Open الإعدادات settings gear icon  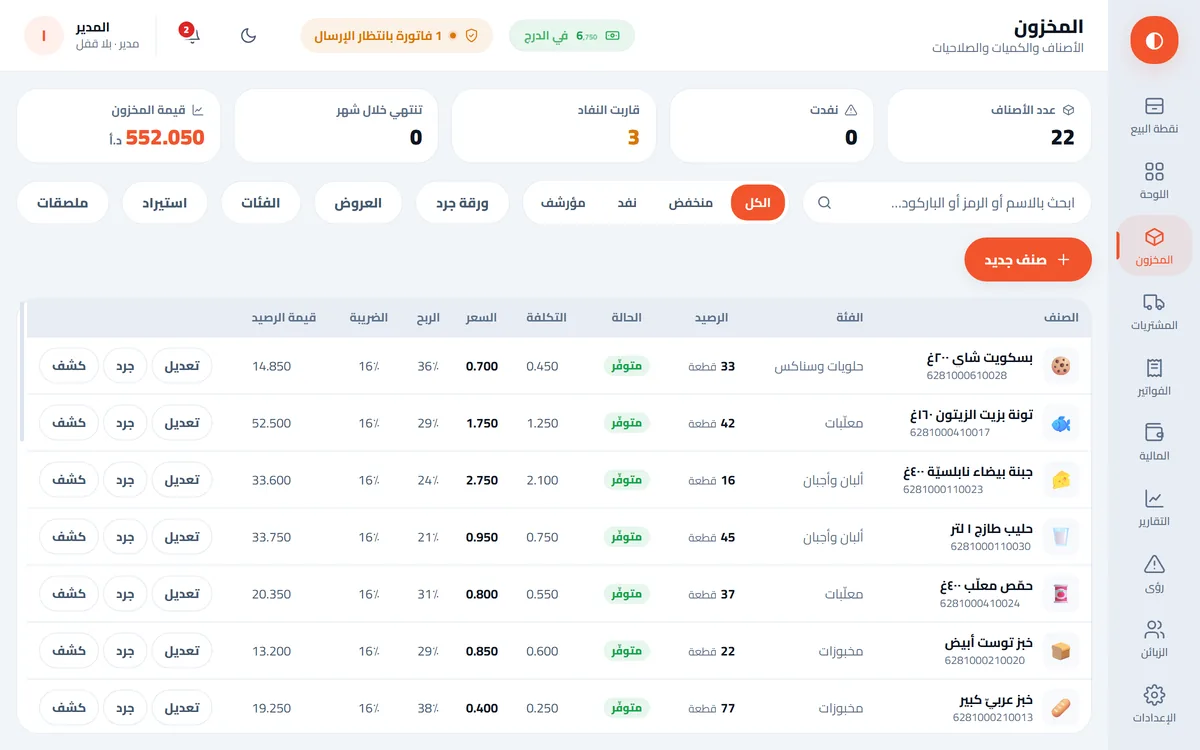click(x=1154, y=695)
